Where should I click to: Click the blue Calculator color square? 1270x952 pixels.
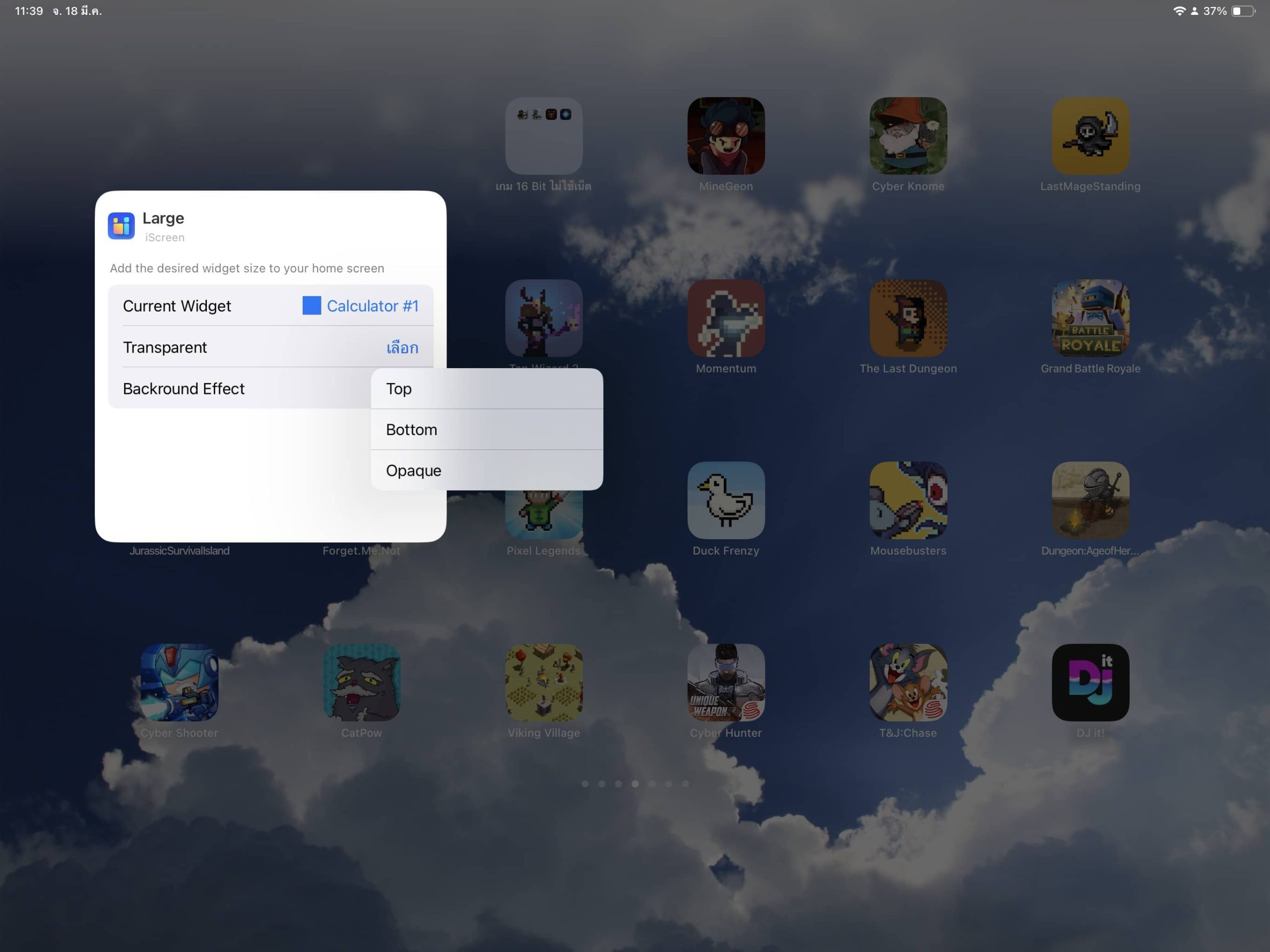click(x=311, y=306)
